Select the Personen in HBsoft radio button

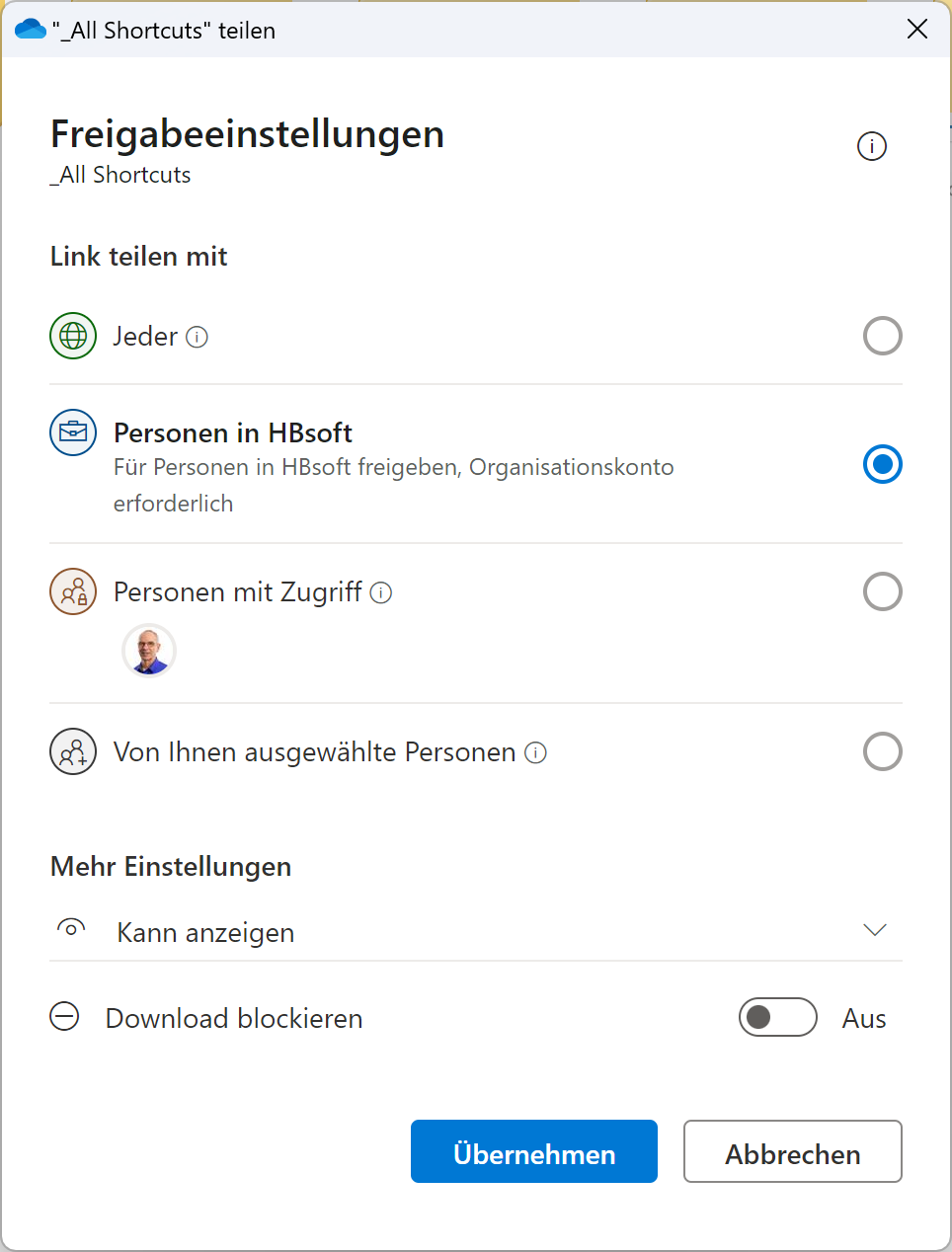[882, 464]
